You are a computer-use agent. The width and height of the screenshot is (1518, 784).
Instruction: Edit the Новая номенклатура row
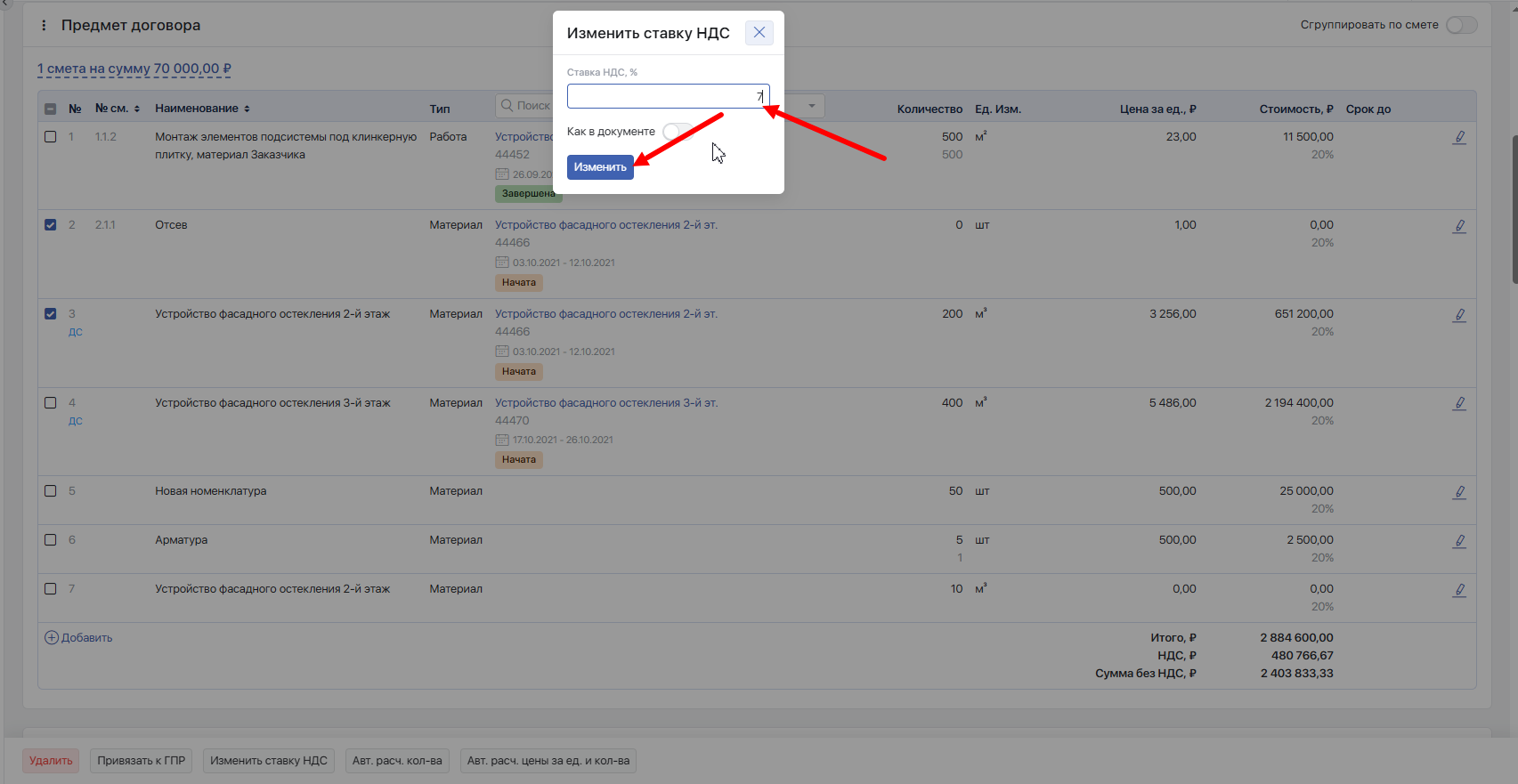tap(1459, 492)
